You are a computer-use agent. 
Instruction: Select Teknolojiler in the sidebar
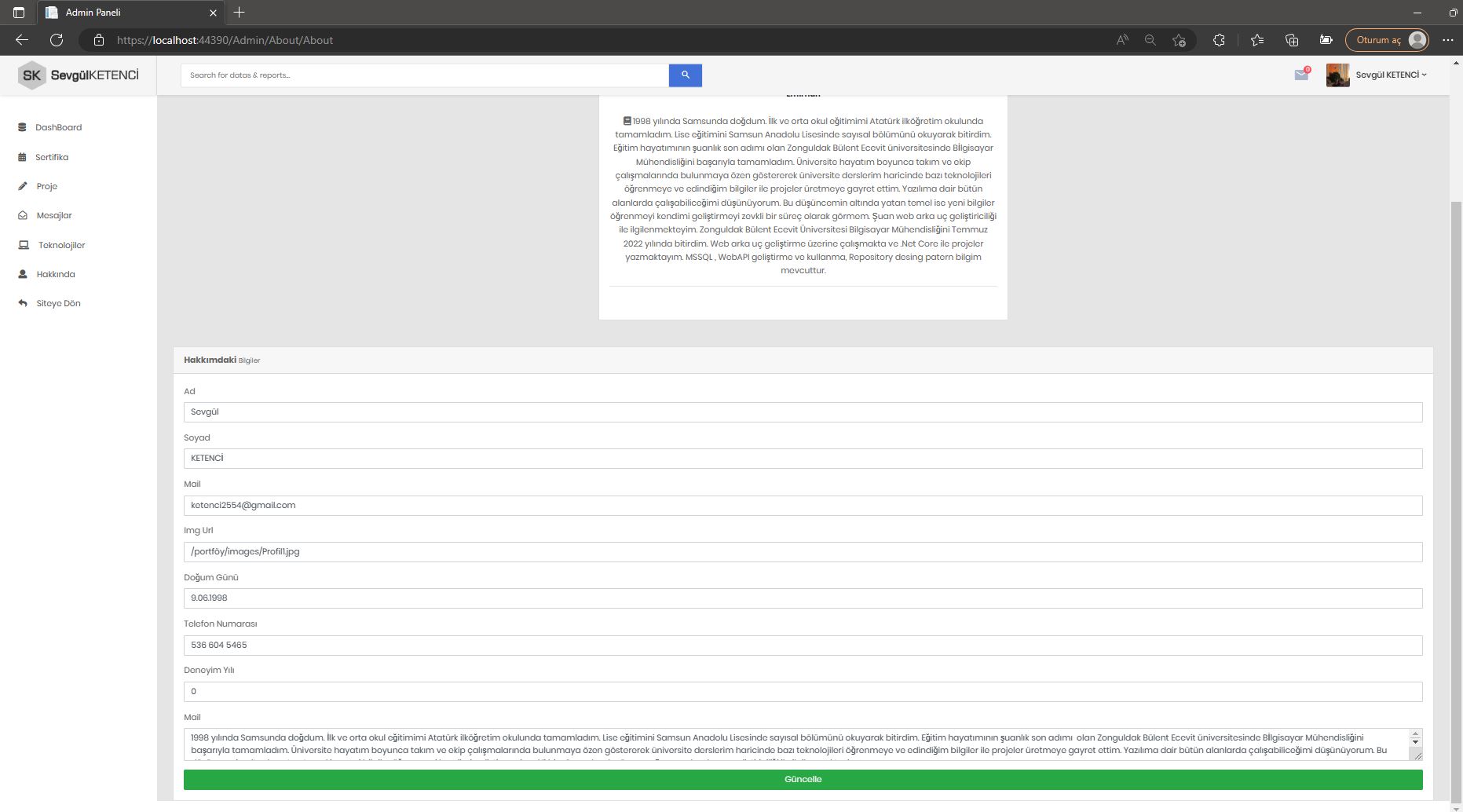(x=61, y=245)
